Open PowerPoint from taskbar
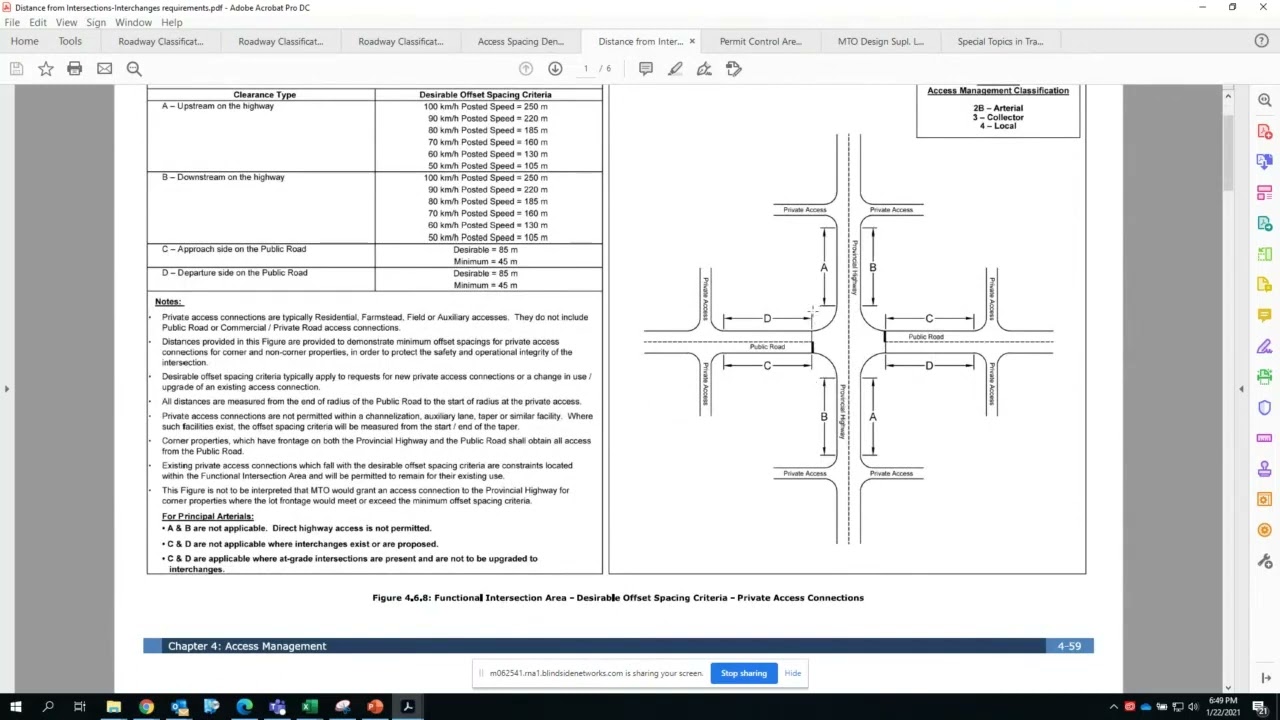 pyautogui.click(x=375, y=707)
